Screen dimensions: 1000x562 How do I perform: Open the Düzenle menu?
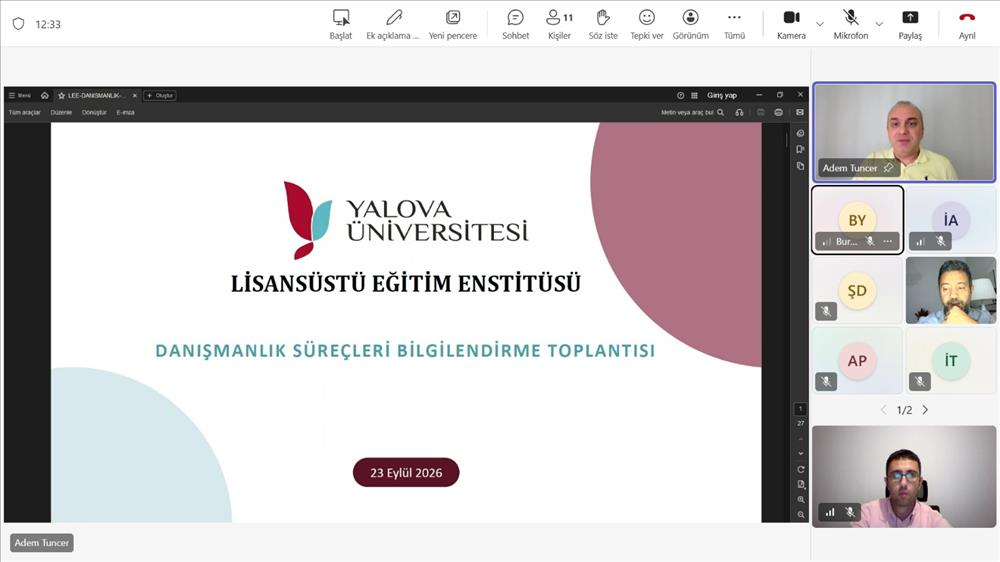(x=61, y=112)
